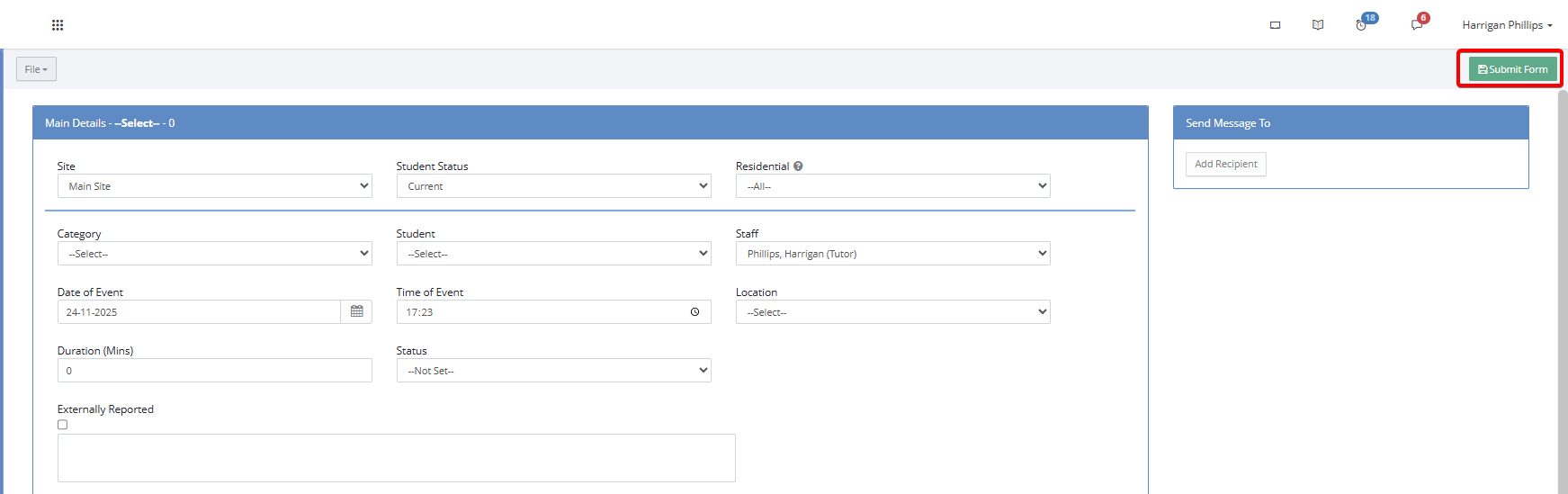The image size is (1568, 494).
Task: Open the Student select dropdown
Action: (553, 254)
